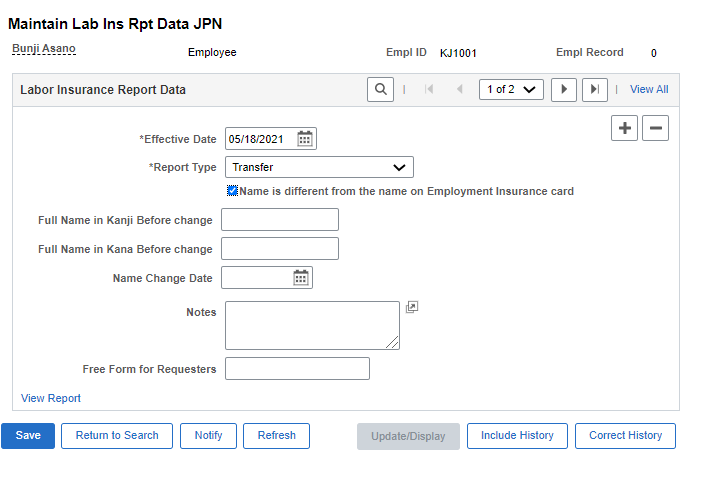714x477 pixels.
Task: Delete row with minus button
Action: (655, 128)
